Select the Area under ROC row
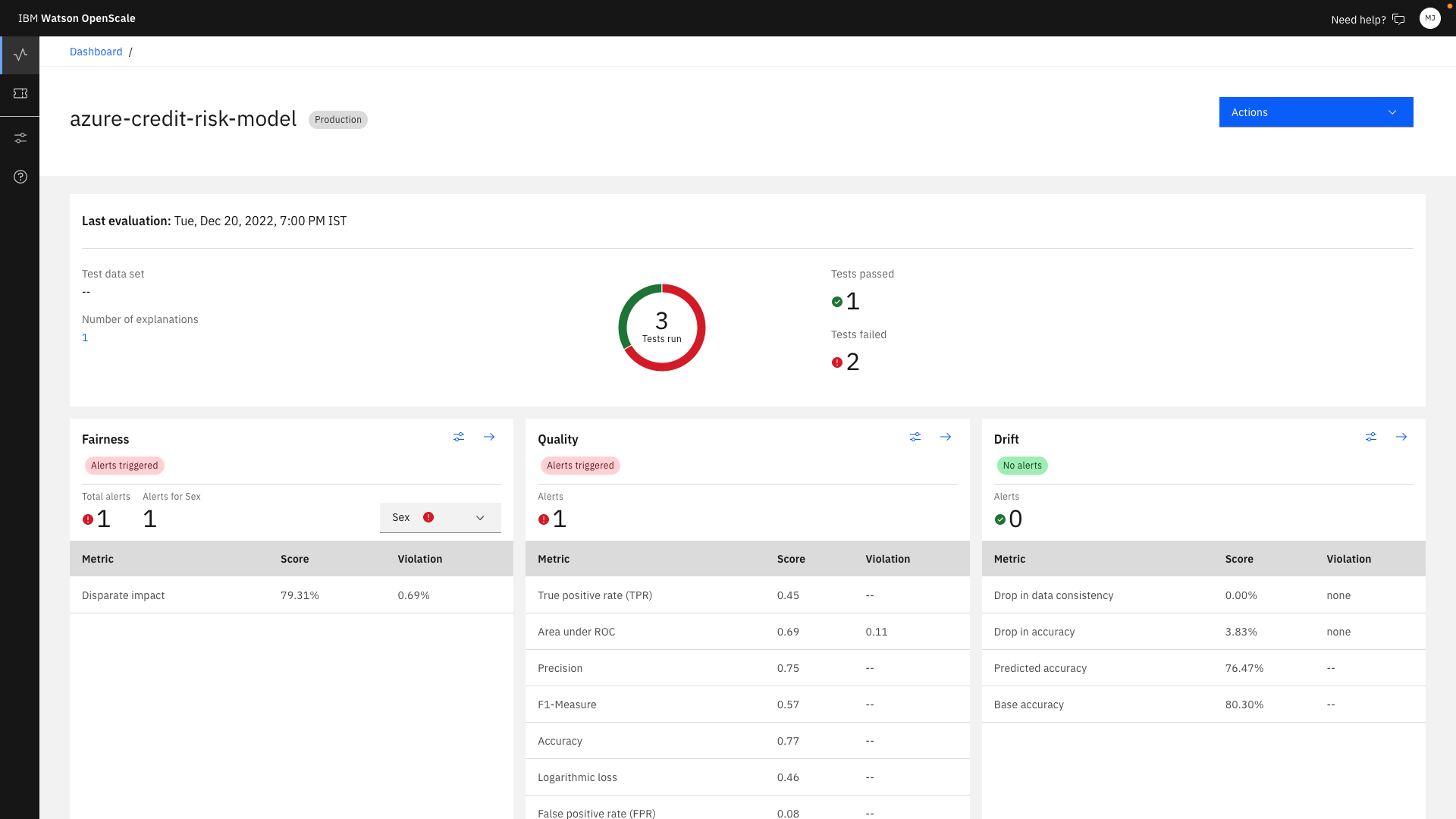Image resolution: width=1456 pixels, height=819 pixels. pyautogui.click(x=746, y=632)
